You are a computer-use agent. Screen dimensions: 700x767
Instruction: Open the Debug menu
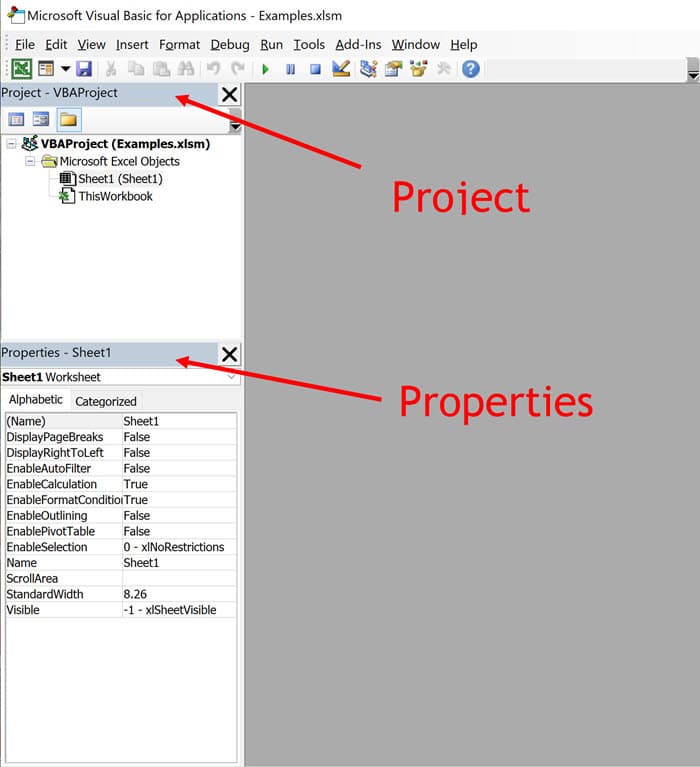230,45
